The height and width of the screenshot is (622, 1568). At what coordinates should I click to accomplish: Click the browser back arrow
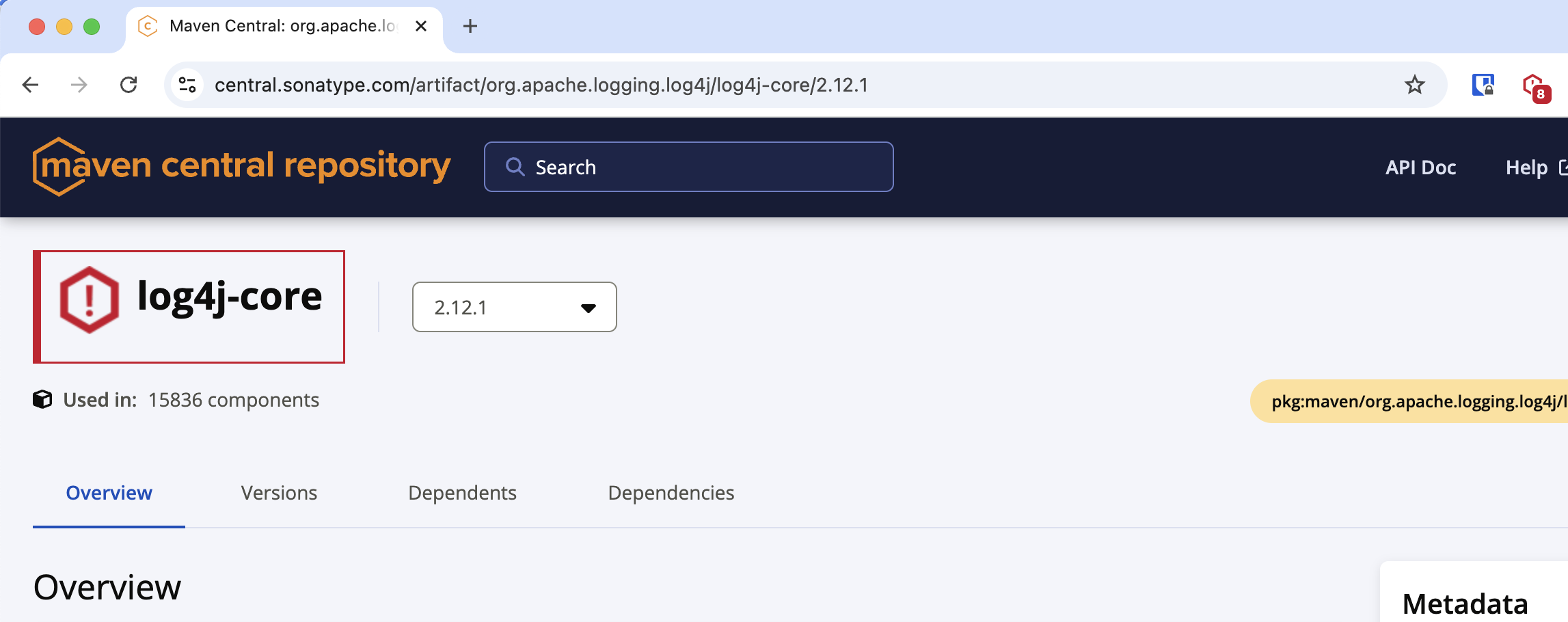tap(30, 85)
